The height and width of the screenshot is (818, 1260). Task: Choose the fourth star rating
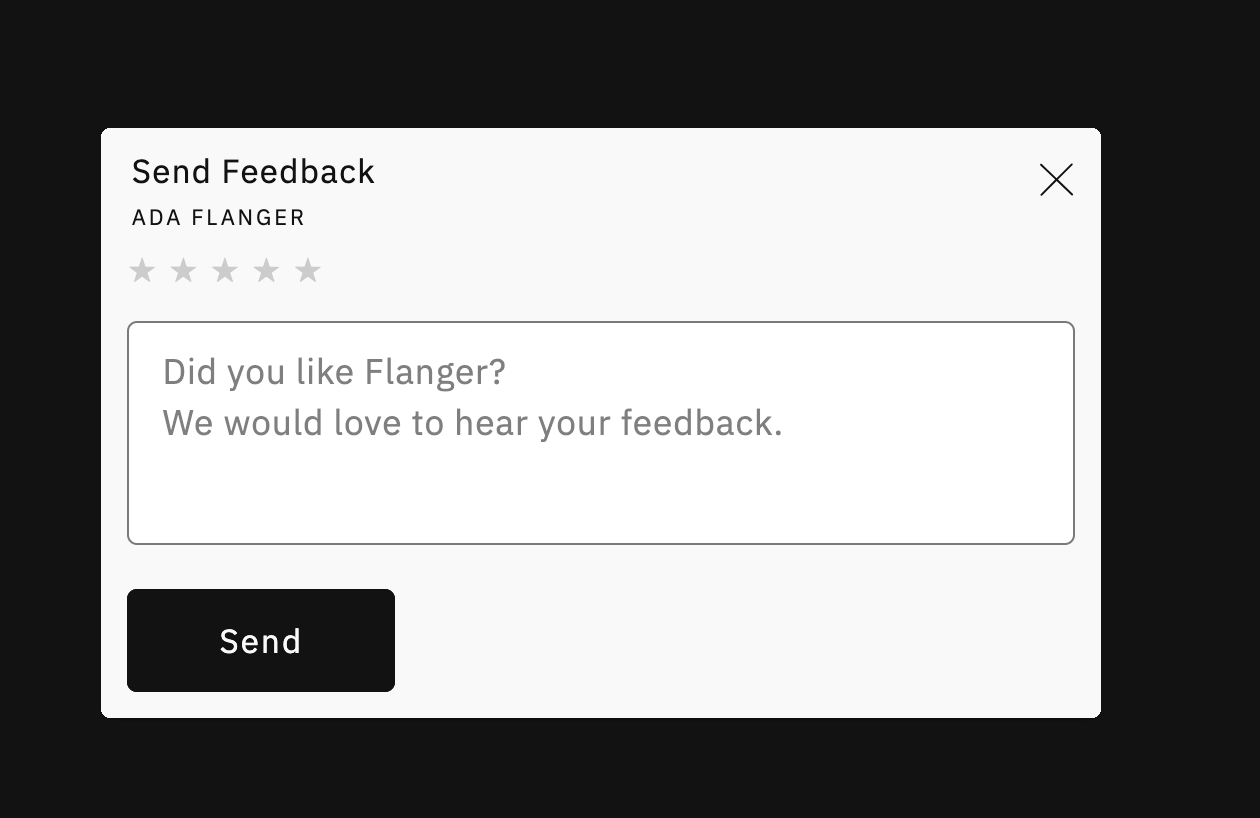point(266,270)
